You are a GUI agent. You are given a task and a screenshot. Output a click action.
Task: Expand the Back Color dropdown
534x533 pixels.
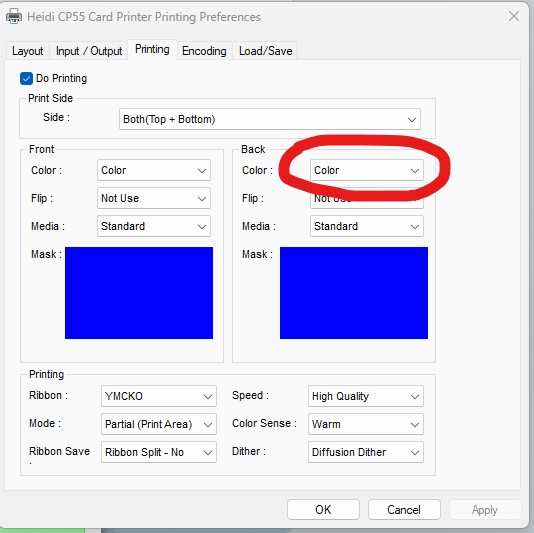tap(366, 170)
